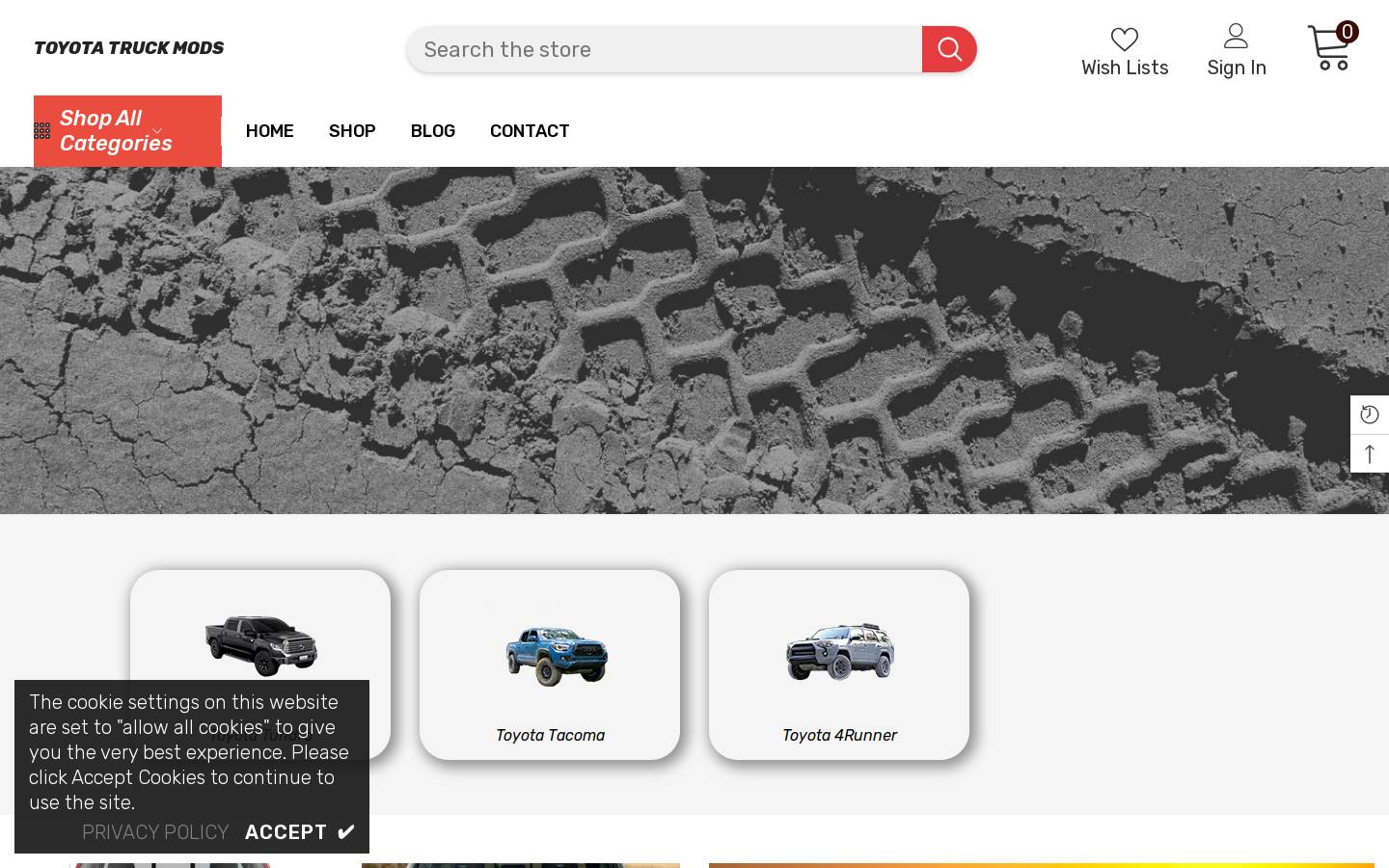The image size is (1389, 868).
Task: Click the recently viewed history icon
Action: [x=1370, y=415]
